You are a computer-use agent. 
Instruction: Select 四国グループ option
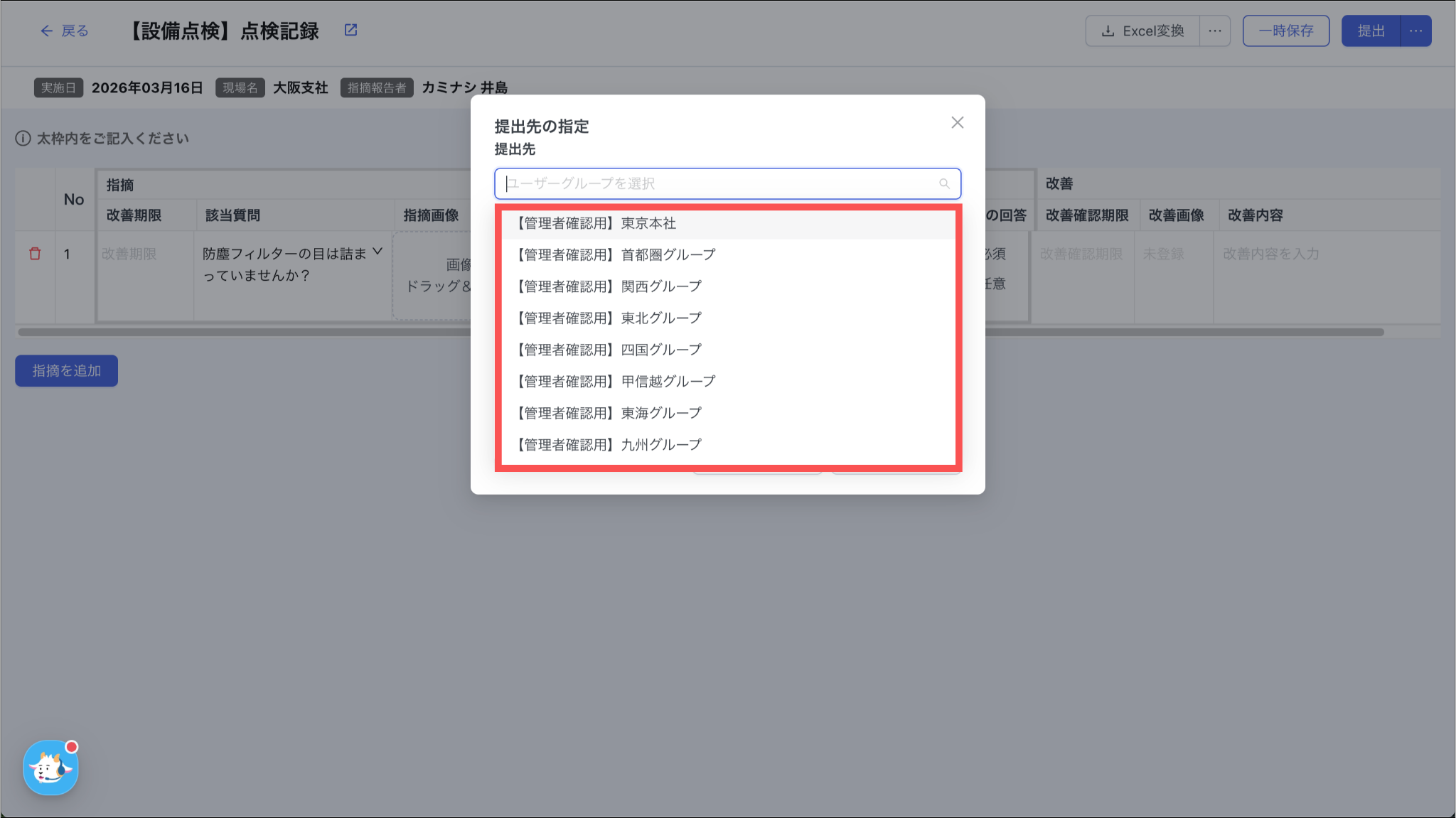point(608,350)
